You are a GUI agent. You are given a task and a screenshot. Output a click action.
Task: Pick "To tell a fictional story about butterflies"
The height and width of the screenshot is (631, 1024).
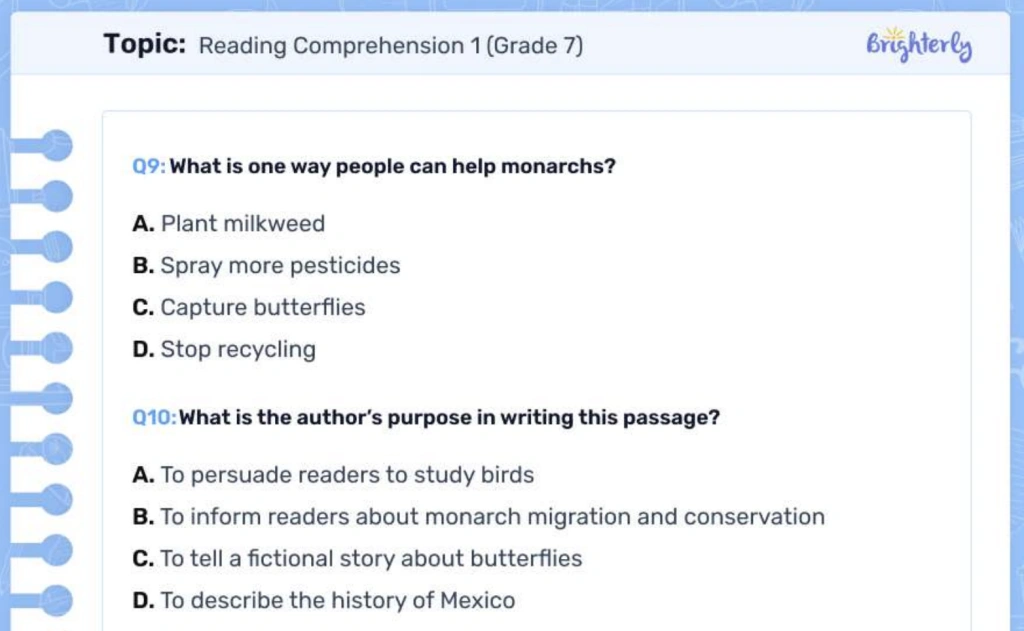click(x=371, y=559)
